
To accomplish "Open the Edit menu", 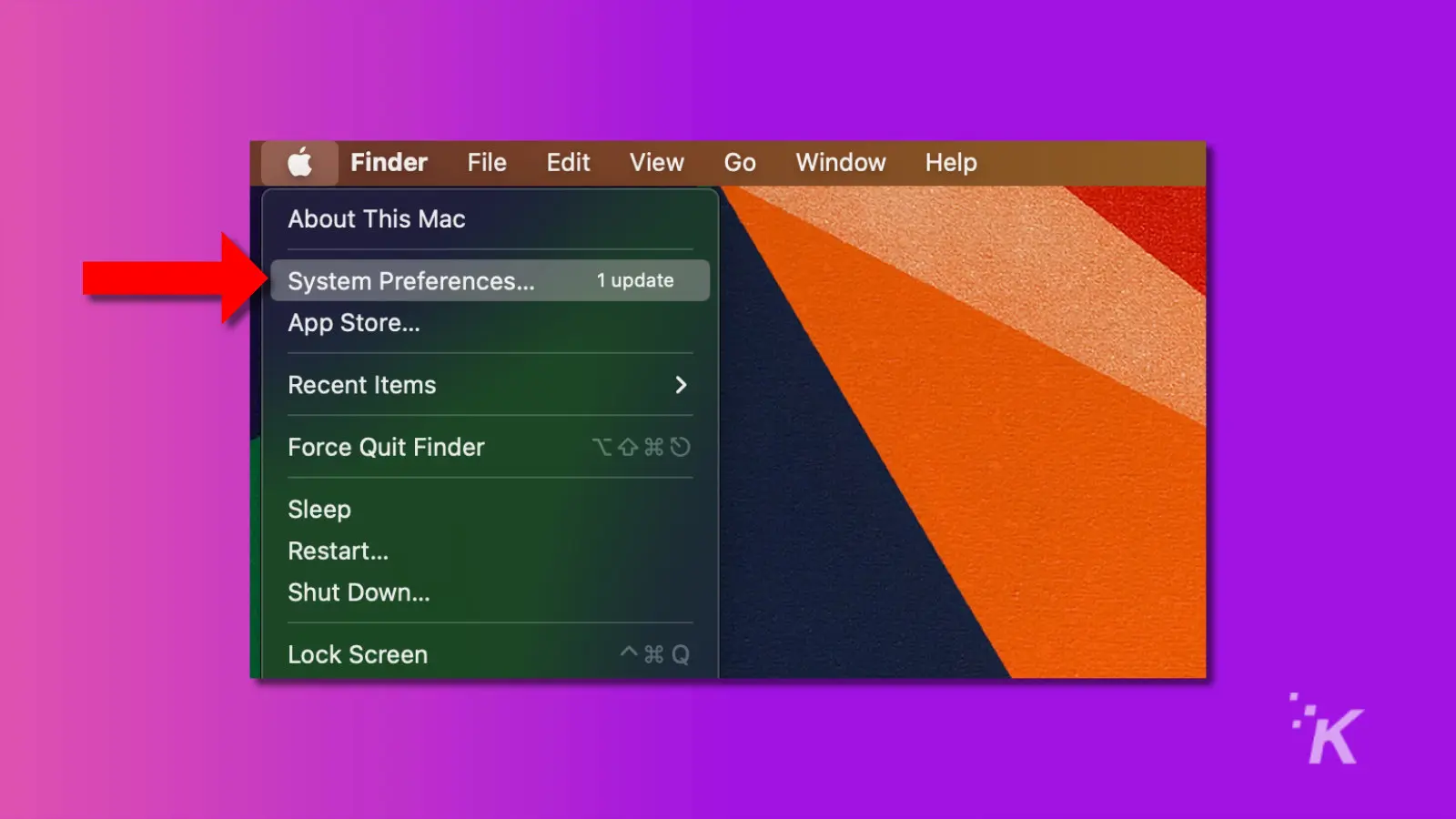I will (x=568, y=163).
